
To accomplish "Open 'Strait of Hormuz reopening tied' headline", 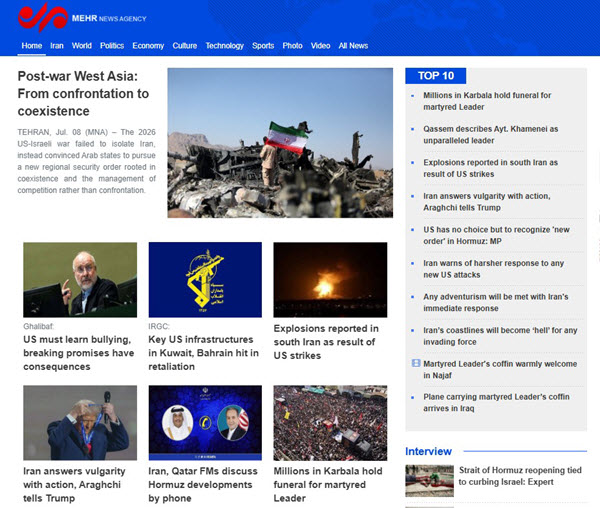I will (520, 476).
